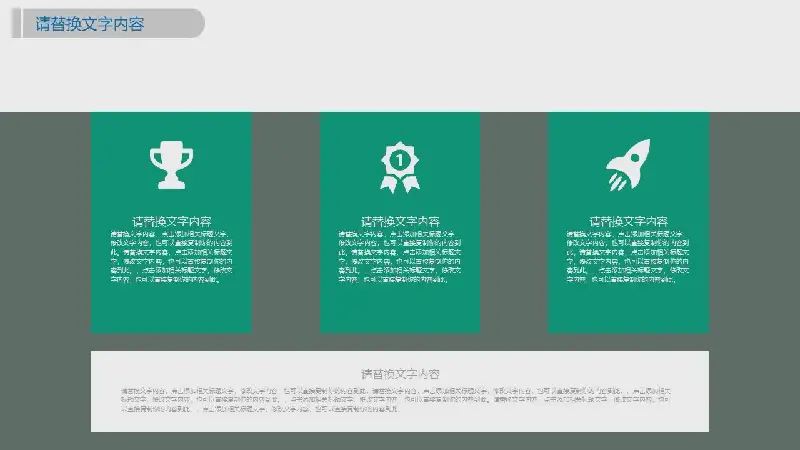800x450 pixels.
Task: Select the title text in the top-left banner
Action: (x=89, y=24)
